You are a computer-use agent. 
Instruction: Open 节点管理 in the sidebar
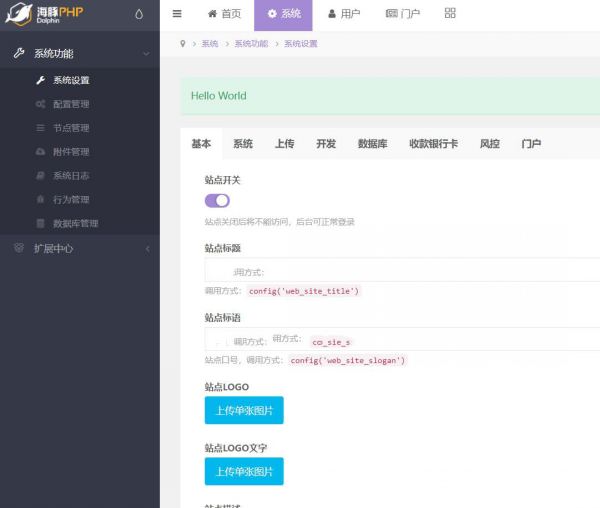click(70, 128)
